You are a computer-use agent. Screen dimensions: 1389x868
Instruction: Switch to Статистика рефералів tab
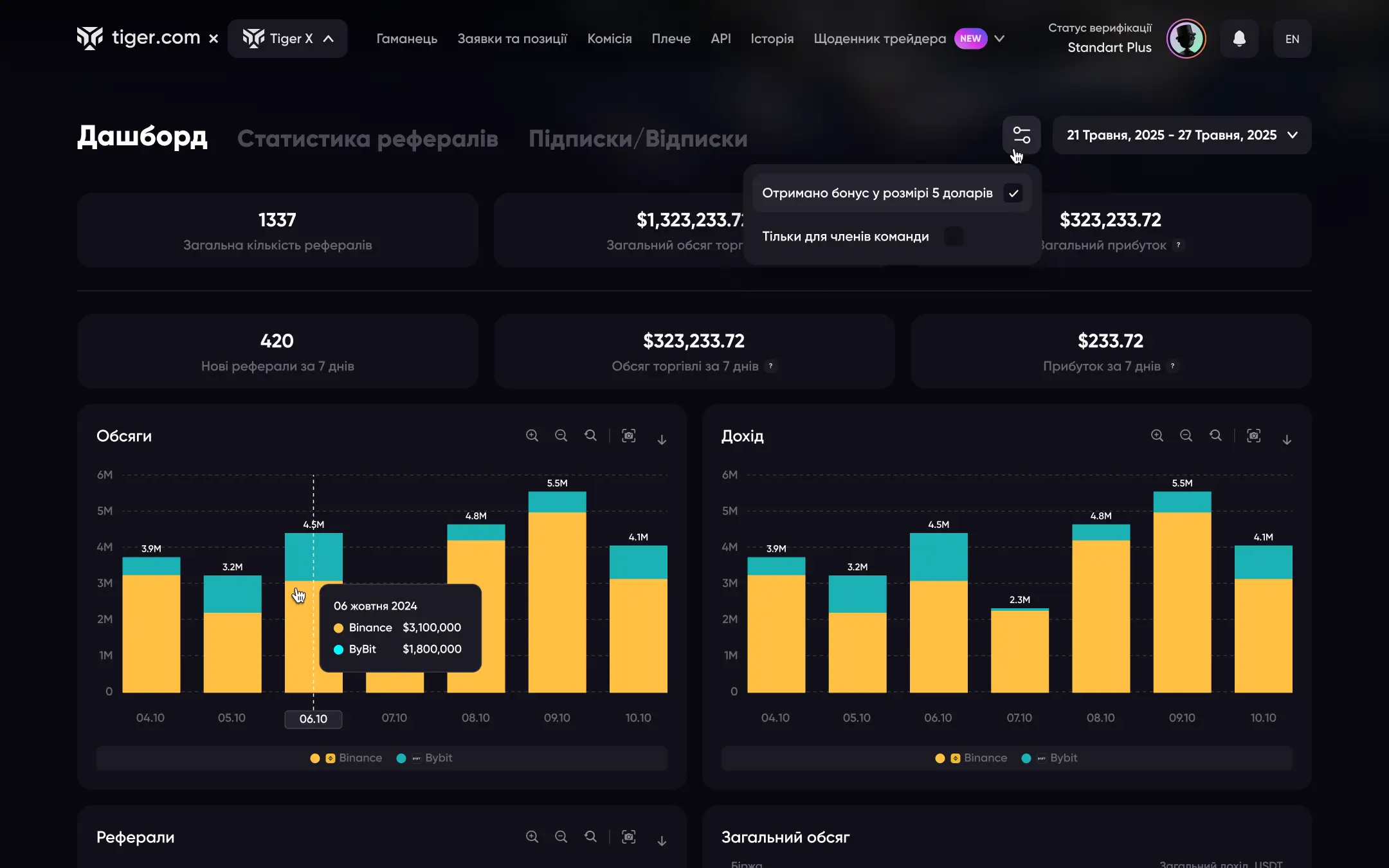(x=367, y=139)
